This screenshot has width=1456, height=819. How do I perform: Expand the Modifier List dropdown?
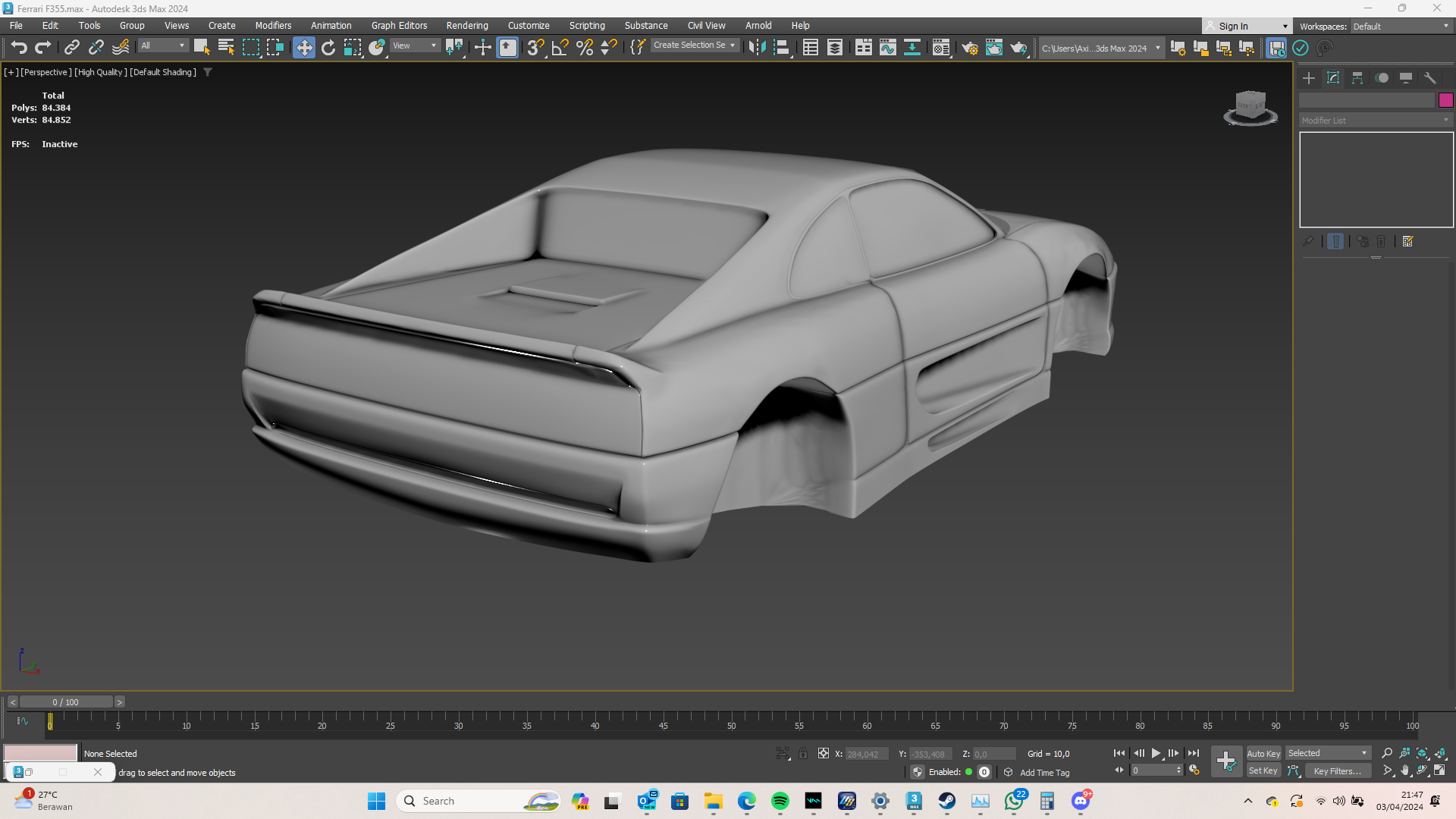(1375, 121)
